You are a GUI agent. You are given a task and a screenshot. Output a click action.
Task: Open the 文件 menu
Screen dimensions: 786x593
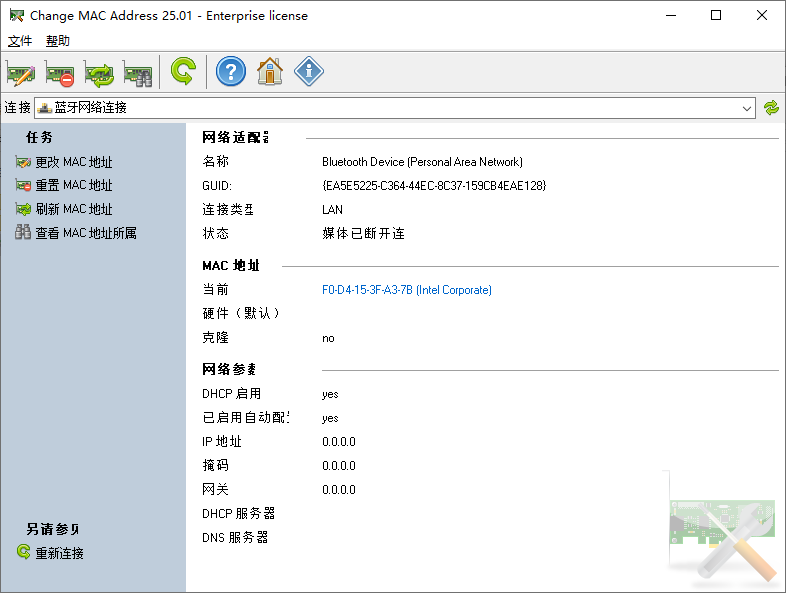point(20,41)
